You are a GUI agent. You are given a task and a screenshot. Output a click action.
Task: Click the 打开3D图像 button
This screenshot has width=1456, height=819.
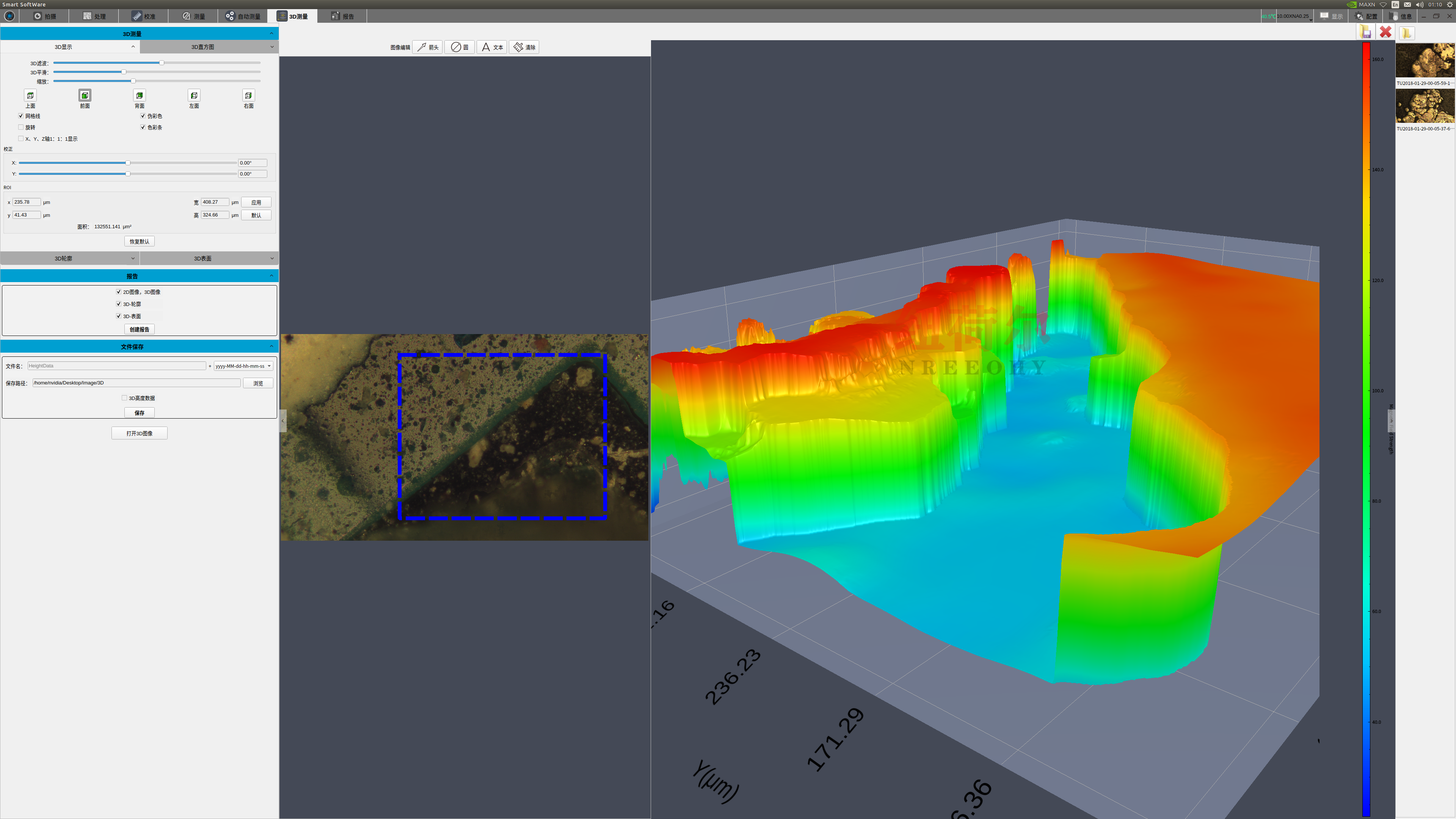click(x=139, y=433)
